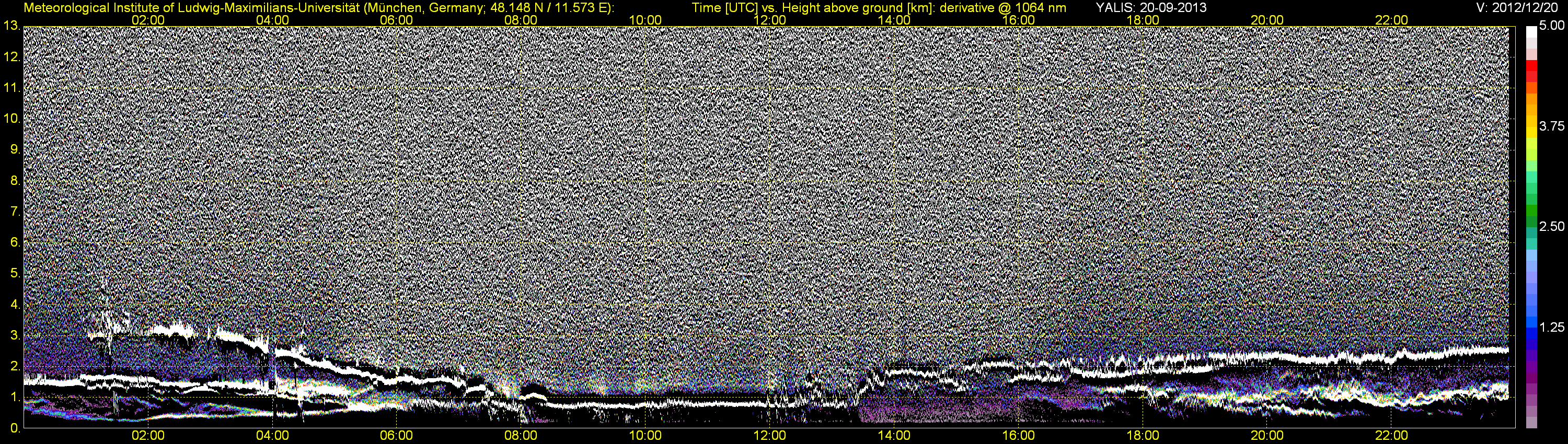Click the 6 km height axis label
This screenshot has width=1568, height=444.
pyautogui.click(x=15, y=243)
